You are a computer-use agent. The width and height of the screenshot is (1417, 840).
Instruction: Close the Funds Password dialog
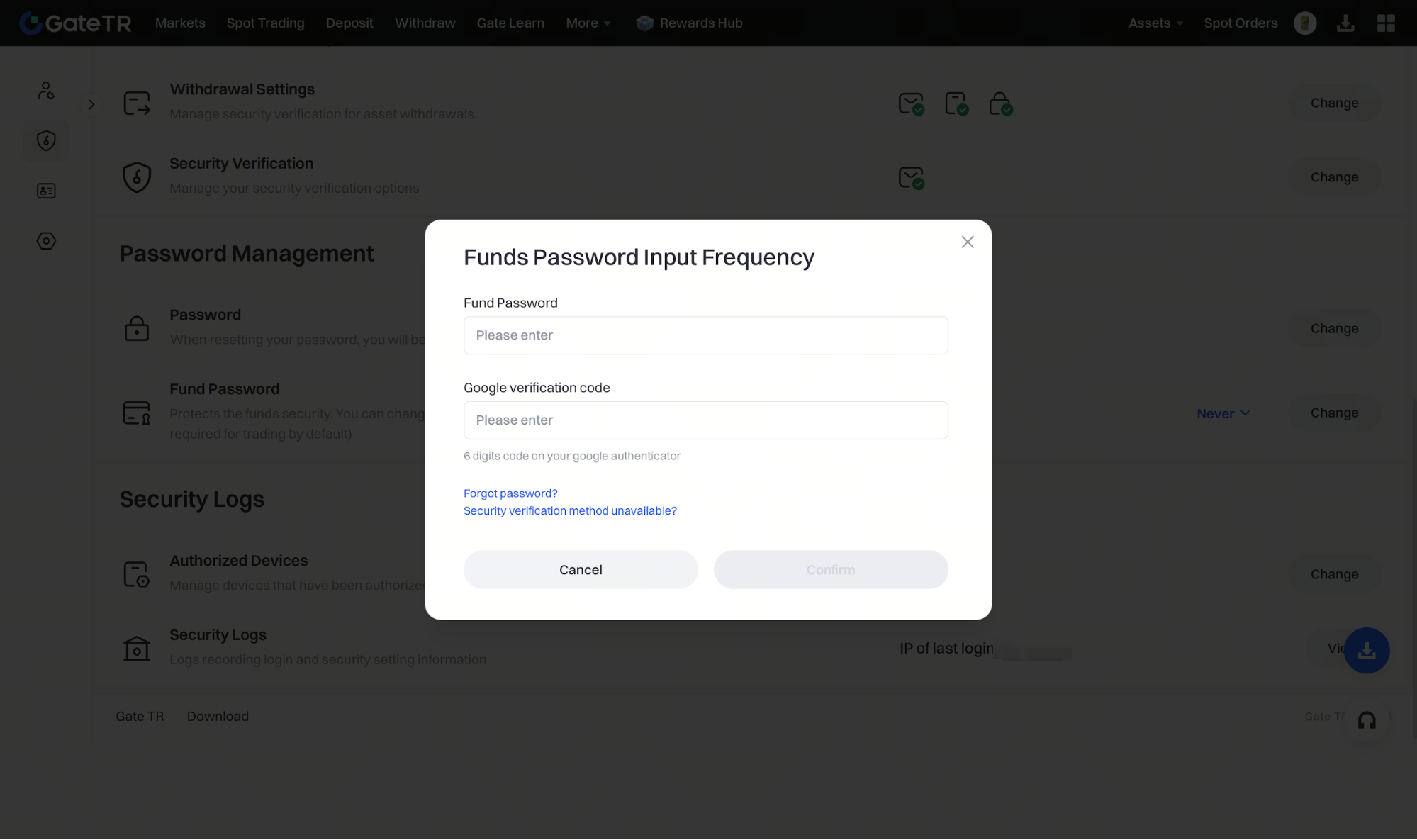(x=967, y=242)
